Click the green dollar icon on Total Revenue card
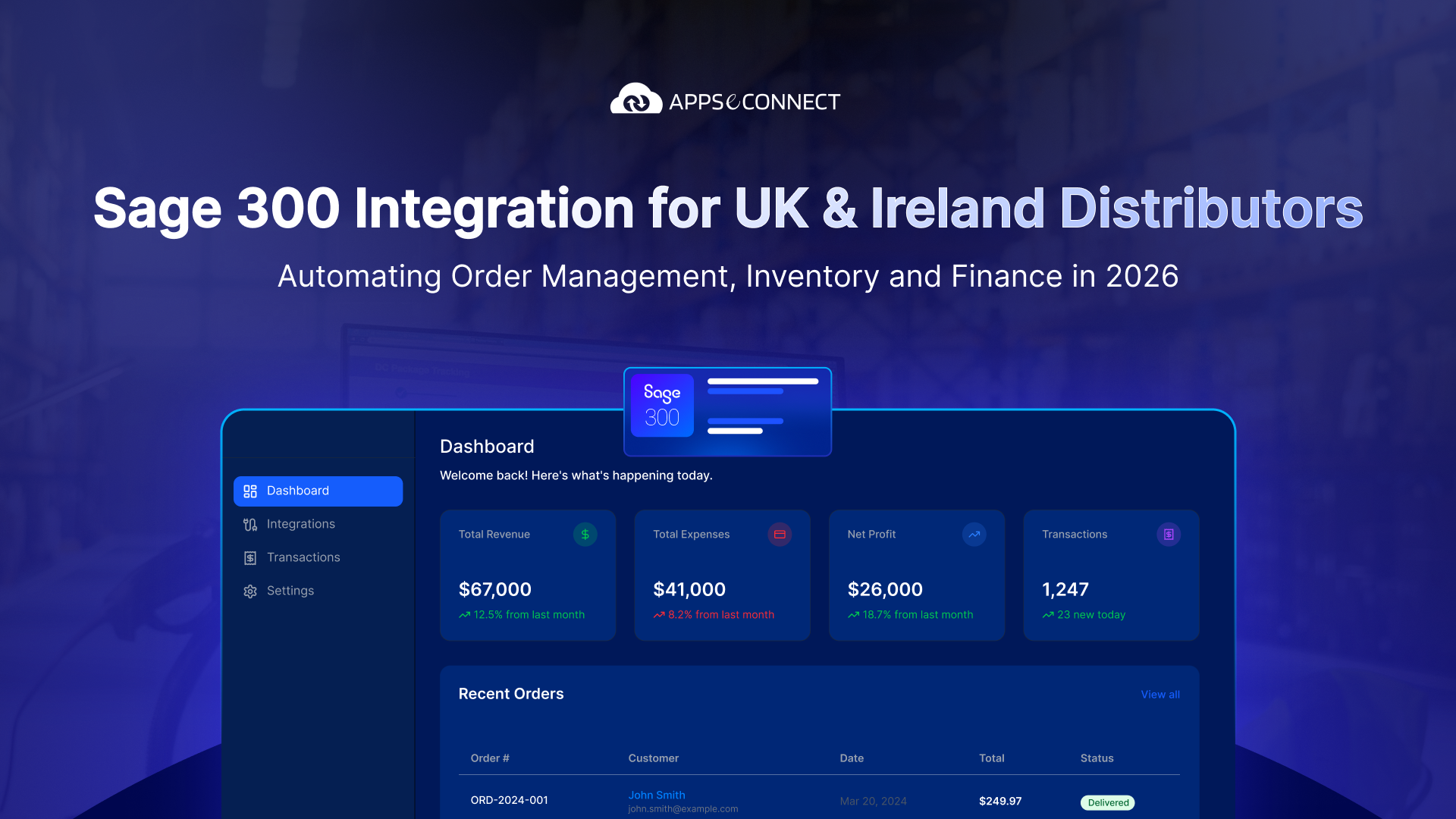 tap(584, 534)
